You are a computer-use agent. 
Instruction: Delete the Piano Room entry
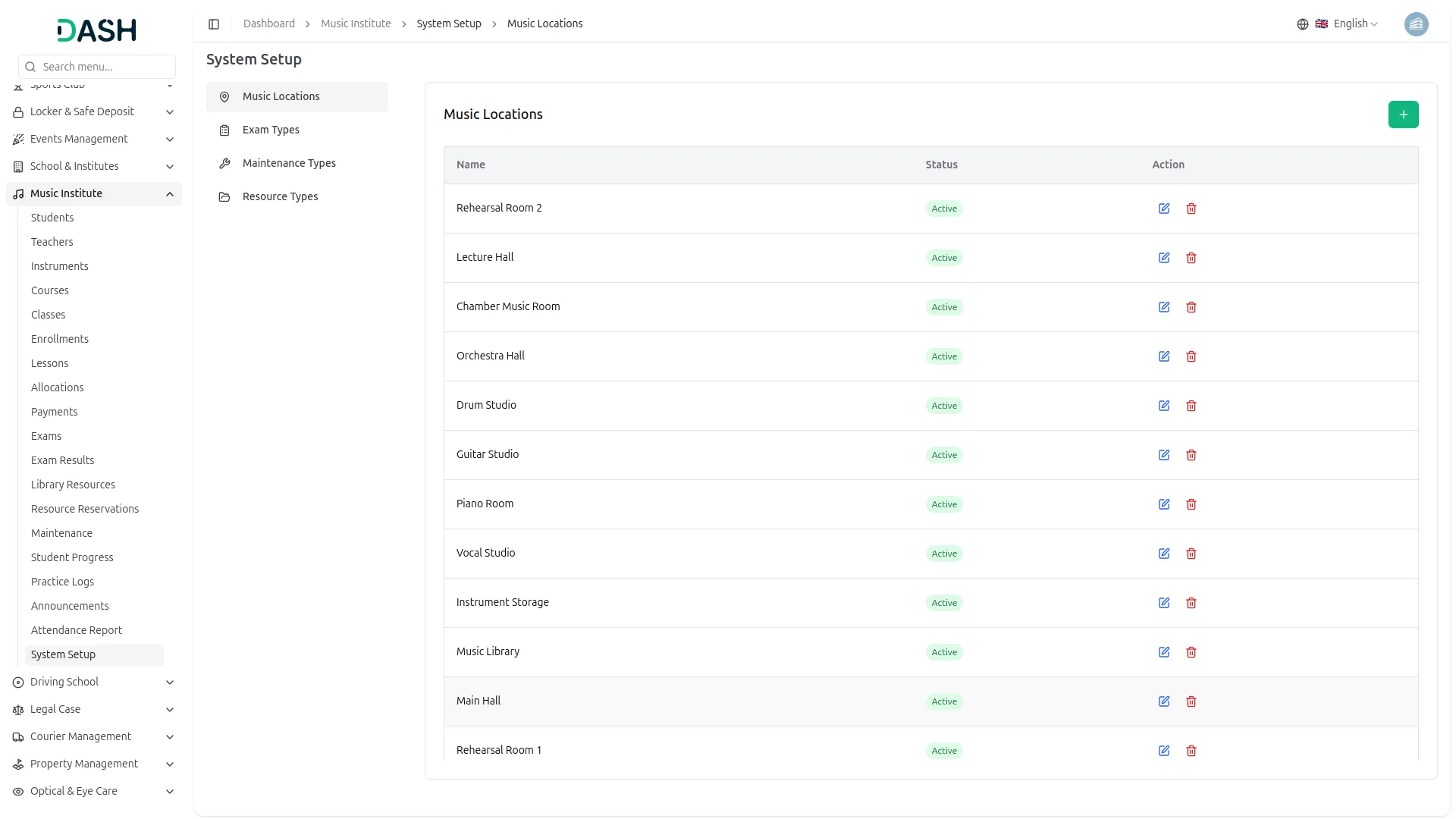pyautogui.click(x=1191, y=504)
